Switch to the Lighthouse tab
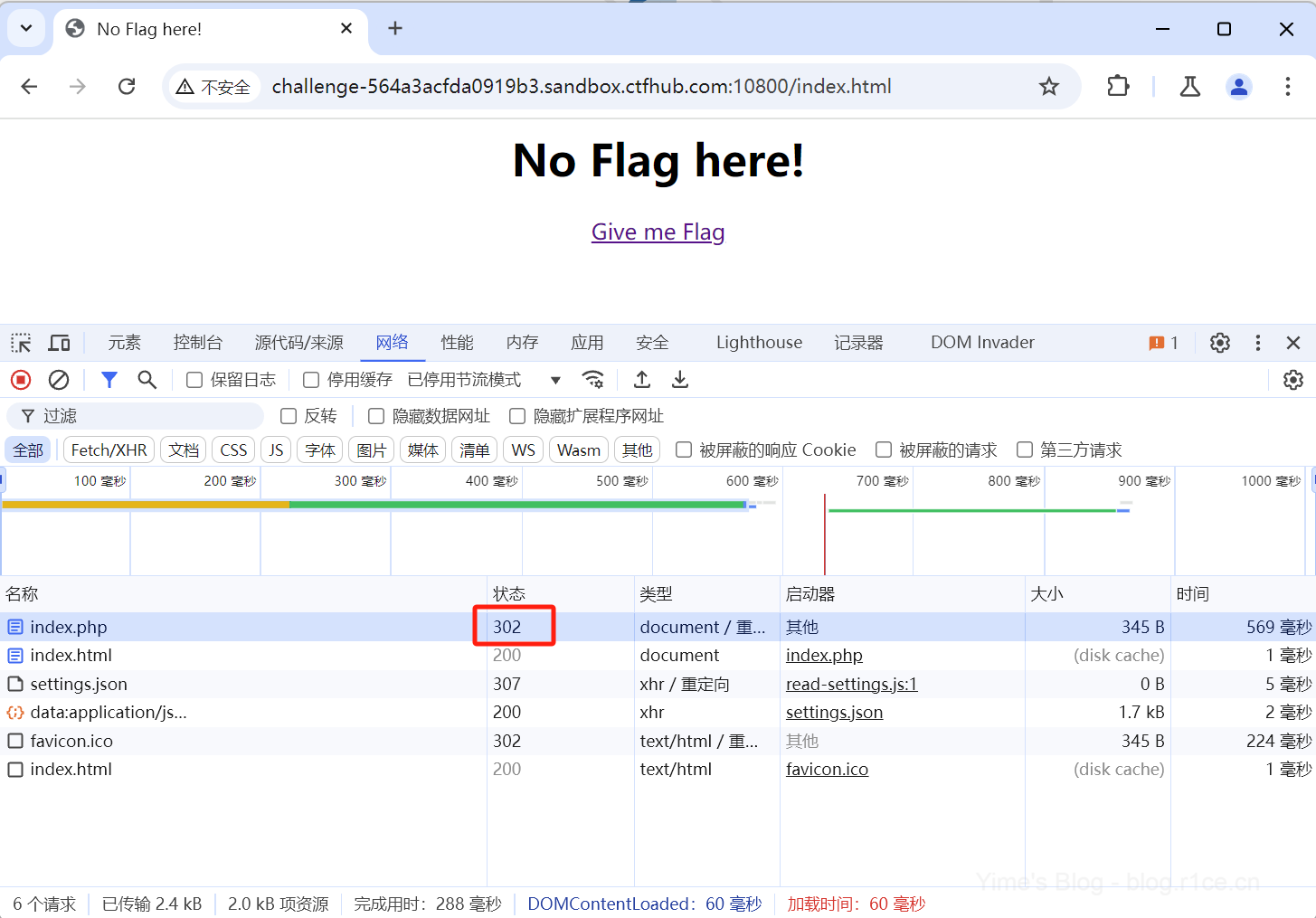 click(x=759, y=343)
